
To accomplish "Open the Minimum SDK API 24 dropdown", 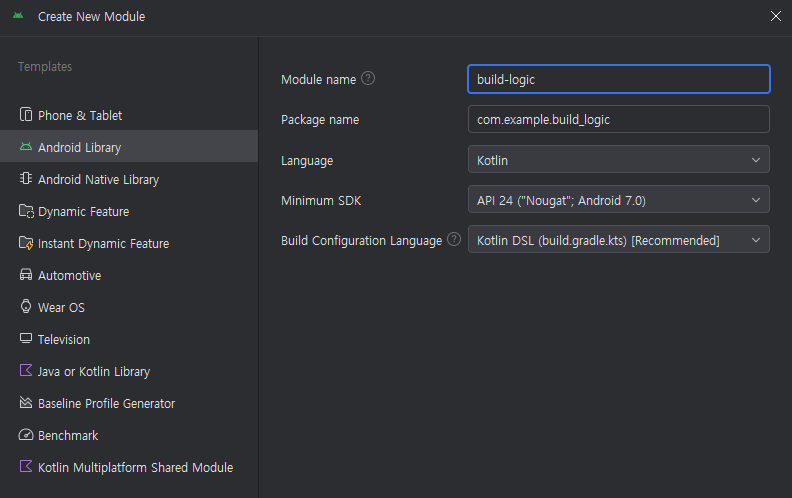I will tap(619, 200).
